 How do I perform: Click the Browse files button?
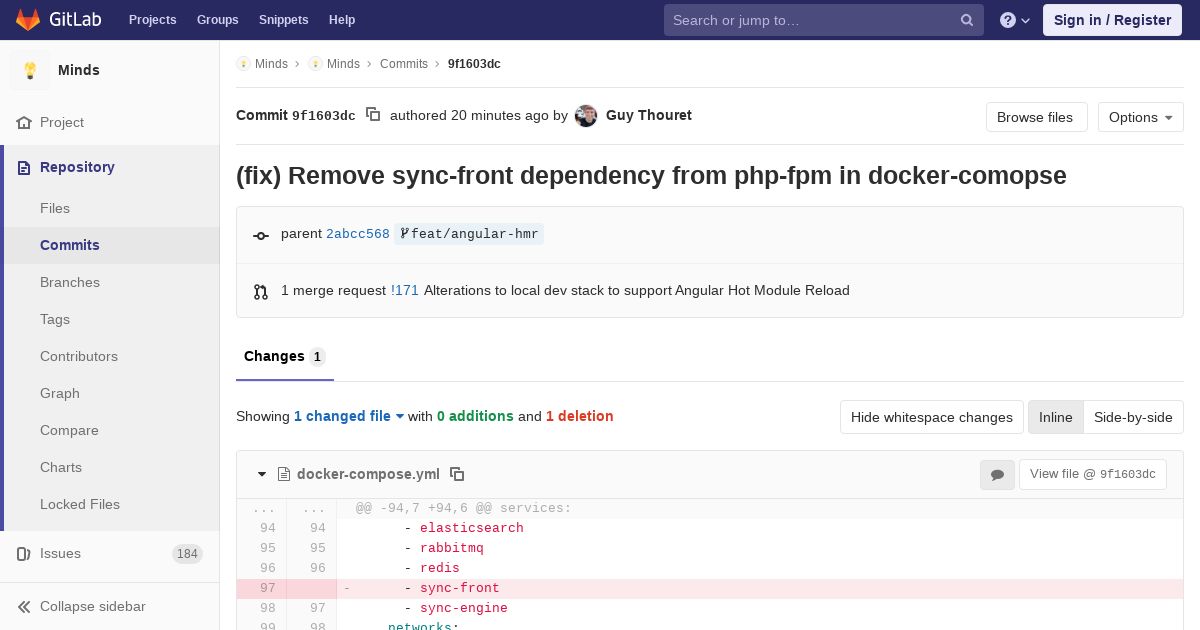pyautogui.click(x=1035, y=117)
